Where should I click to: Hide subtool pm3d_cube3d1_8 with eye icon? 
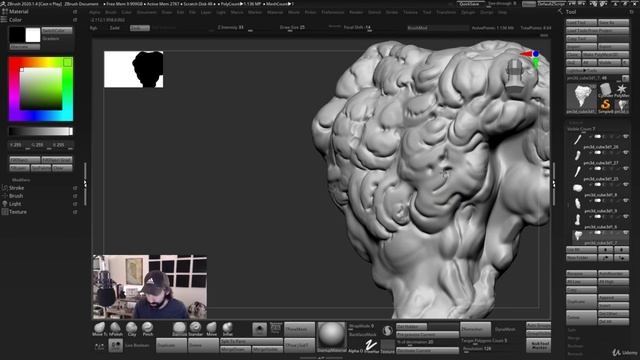pos(625,185)
